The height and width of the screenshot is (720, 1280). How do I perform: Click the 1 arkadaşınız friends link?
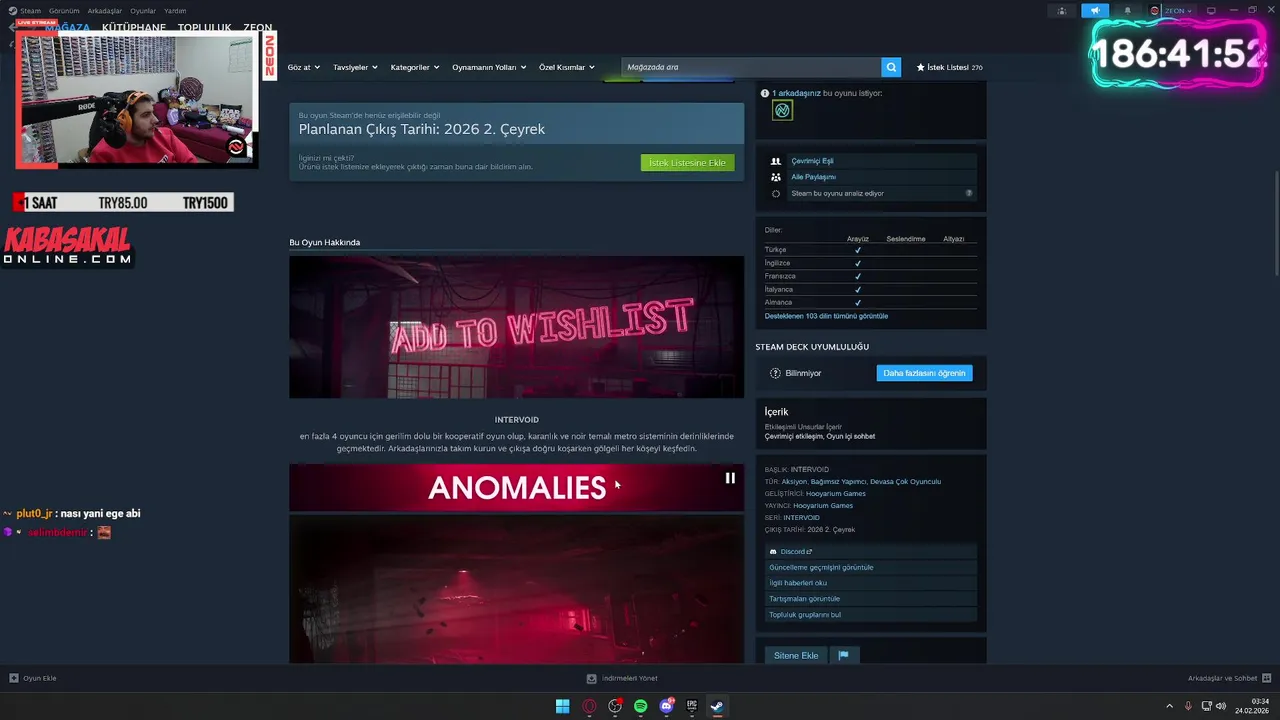[x=796, y=93]
